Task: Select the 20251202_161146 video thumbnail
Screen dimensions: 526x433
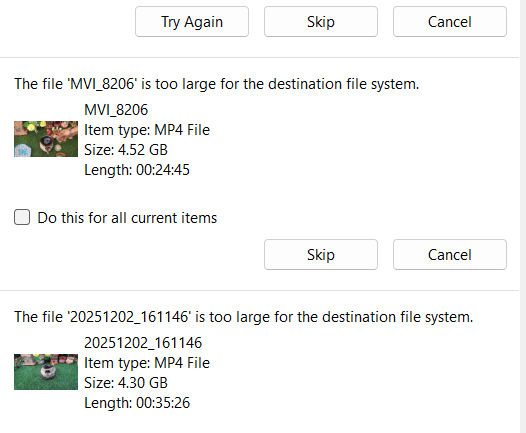Action: point(46,372)
